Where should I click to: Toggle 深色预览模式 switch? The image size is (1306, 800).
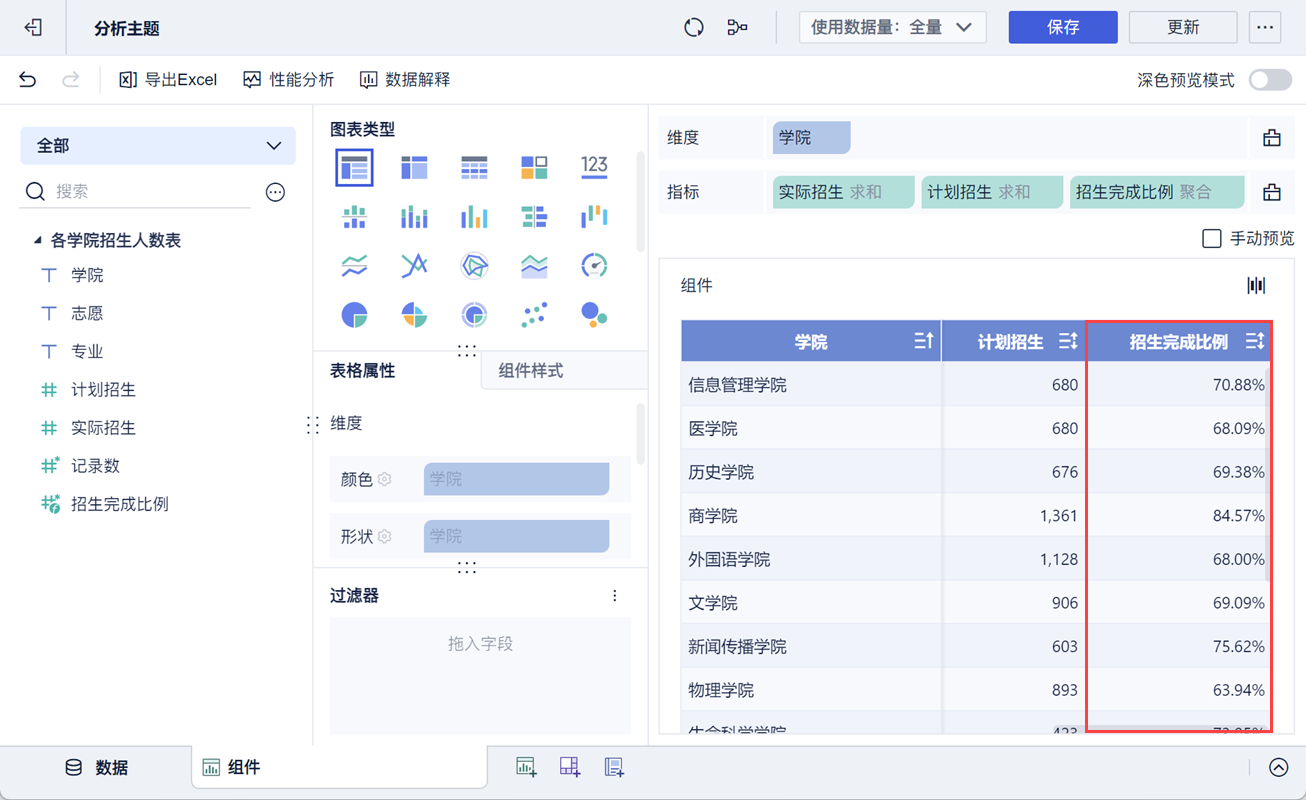coord(1270,80)
